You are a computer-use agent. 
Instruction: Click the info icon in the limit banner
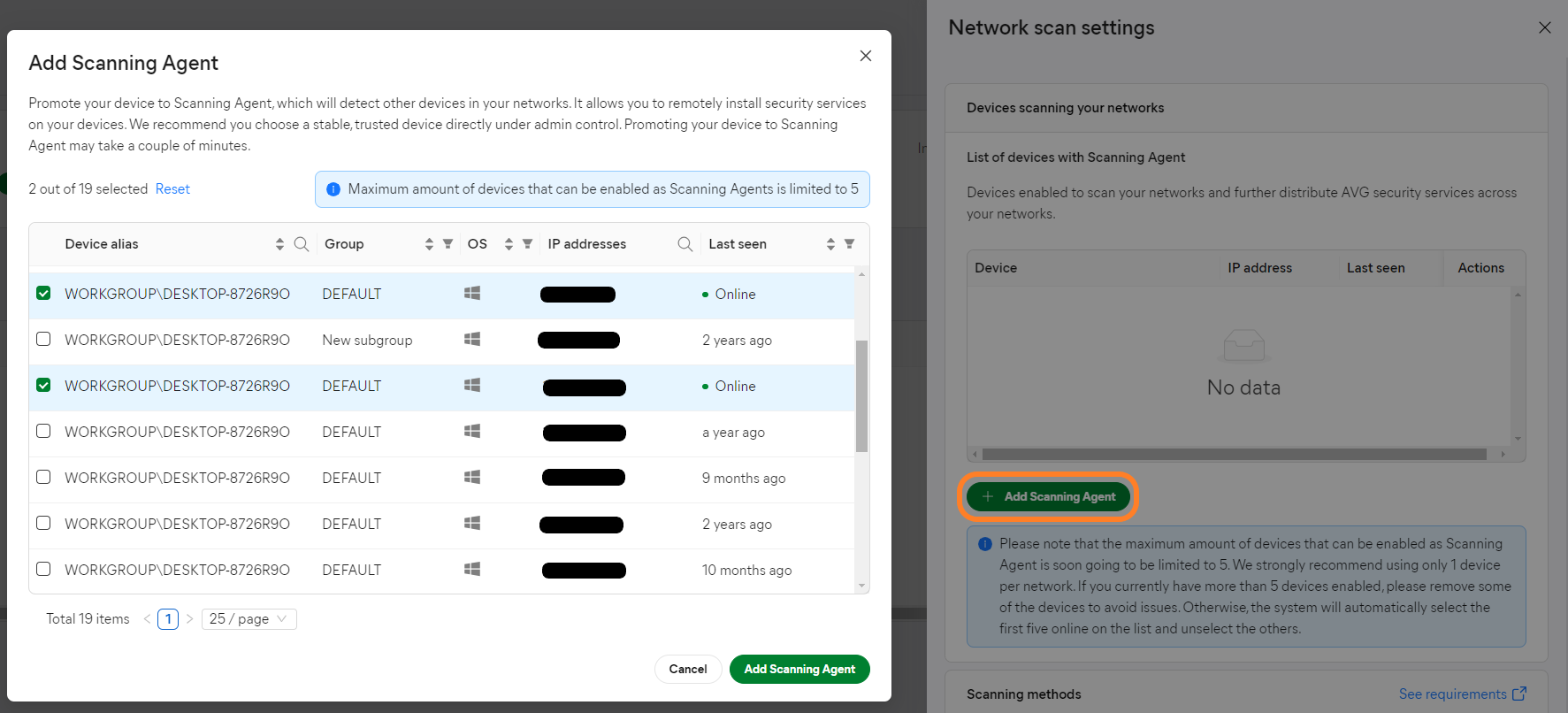pyautogui.click(x=333, y=188)
